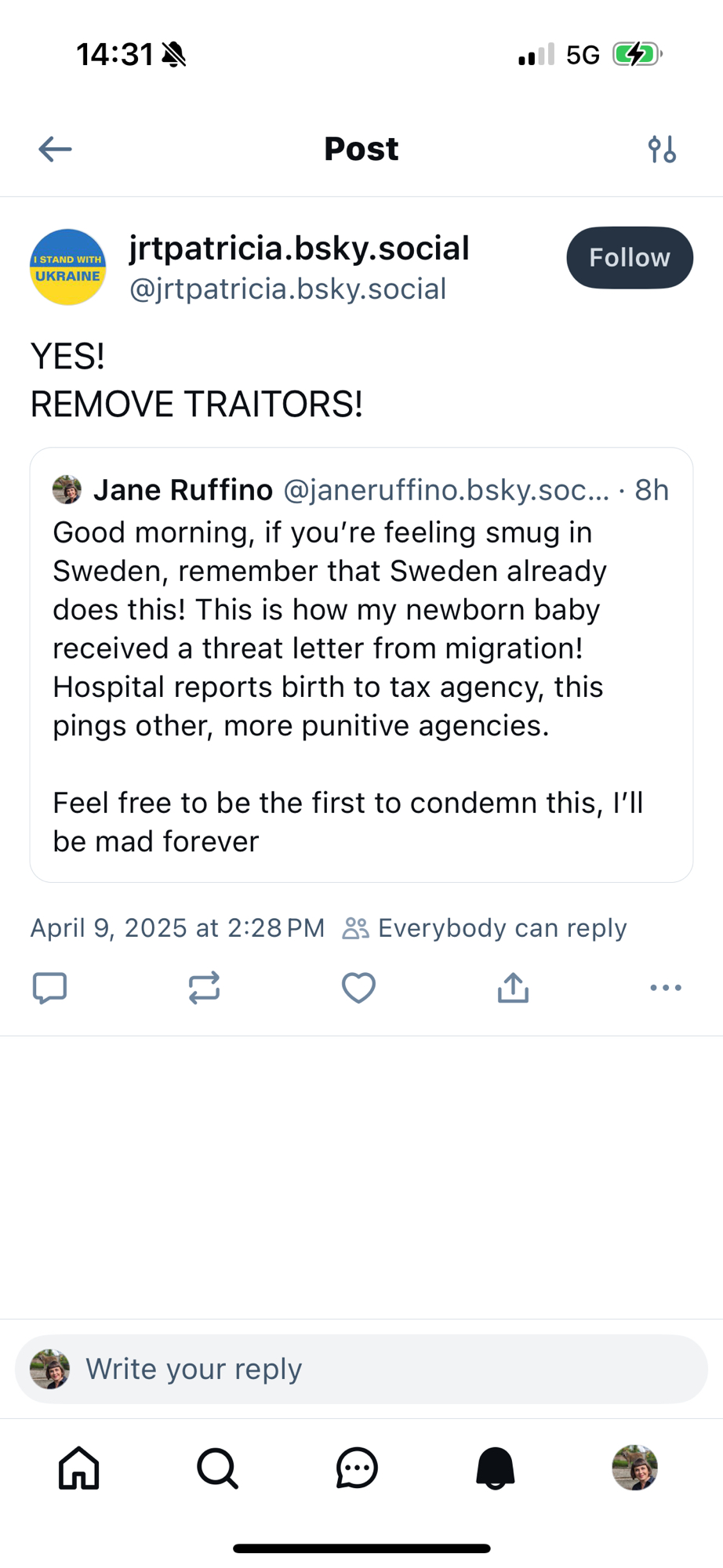Viewport: 723px width, 1568px height.
Task: Follow jrtpatricia.bsky.social
Action: 629,258
